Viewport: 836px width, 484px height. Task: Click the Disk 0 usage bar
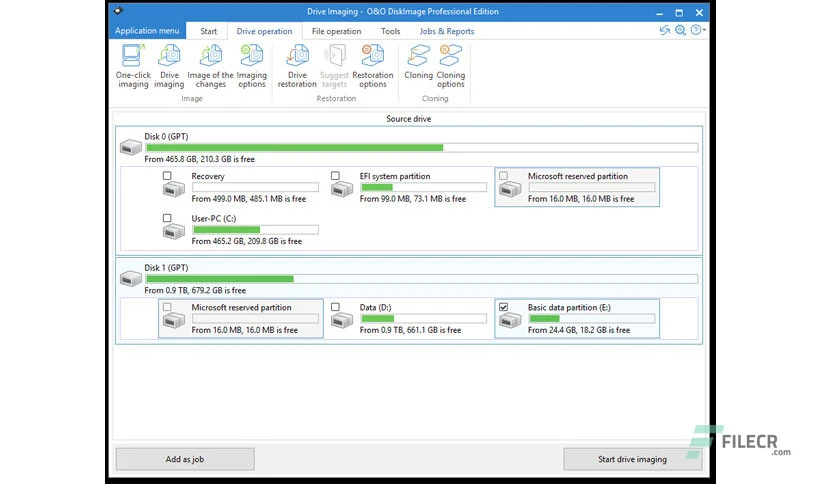(421, 148)
